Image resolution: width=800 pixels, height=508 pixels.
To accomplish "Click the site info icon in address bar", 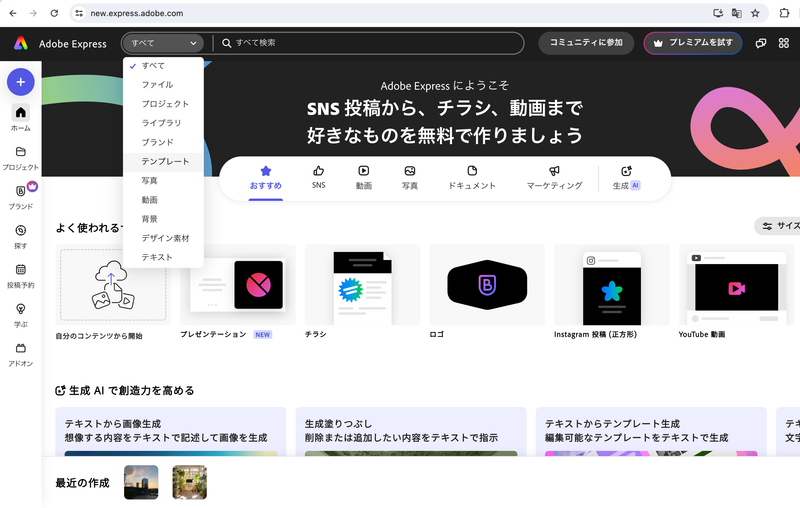I will tap(79, 13).
